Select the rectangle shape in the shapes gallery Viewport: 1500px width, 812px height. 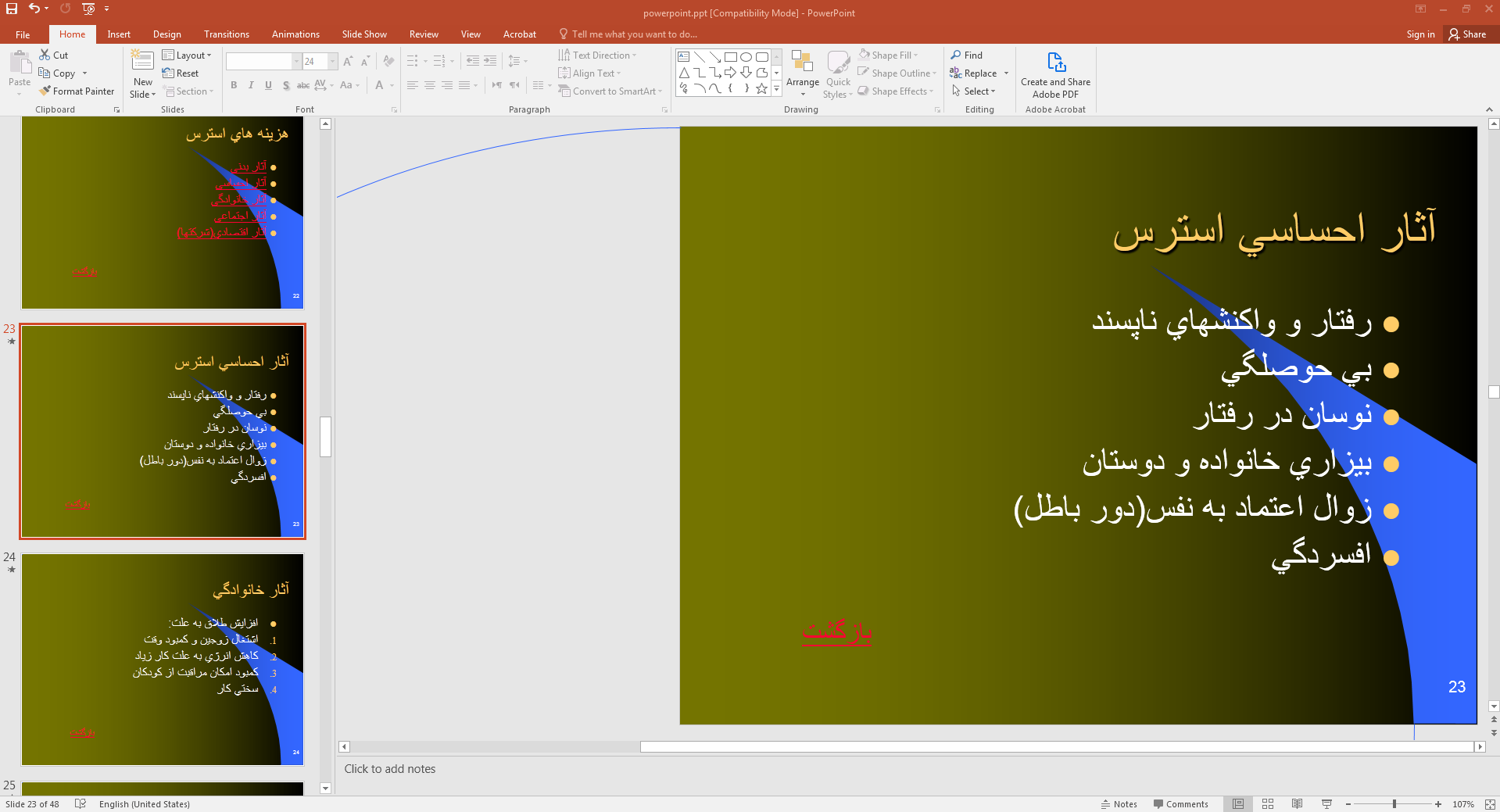(730, 57)
